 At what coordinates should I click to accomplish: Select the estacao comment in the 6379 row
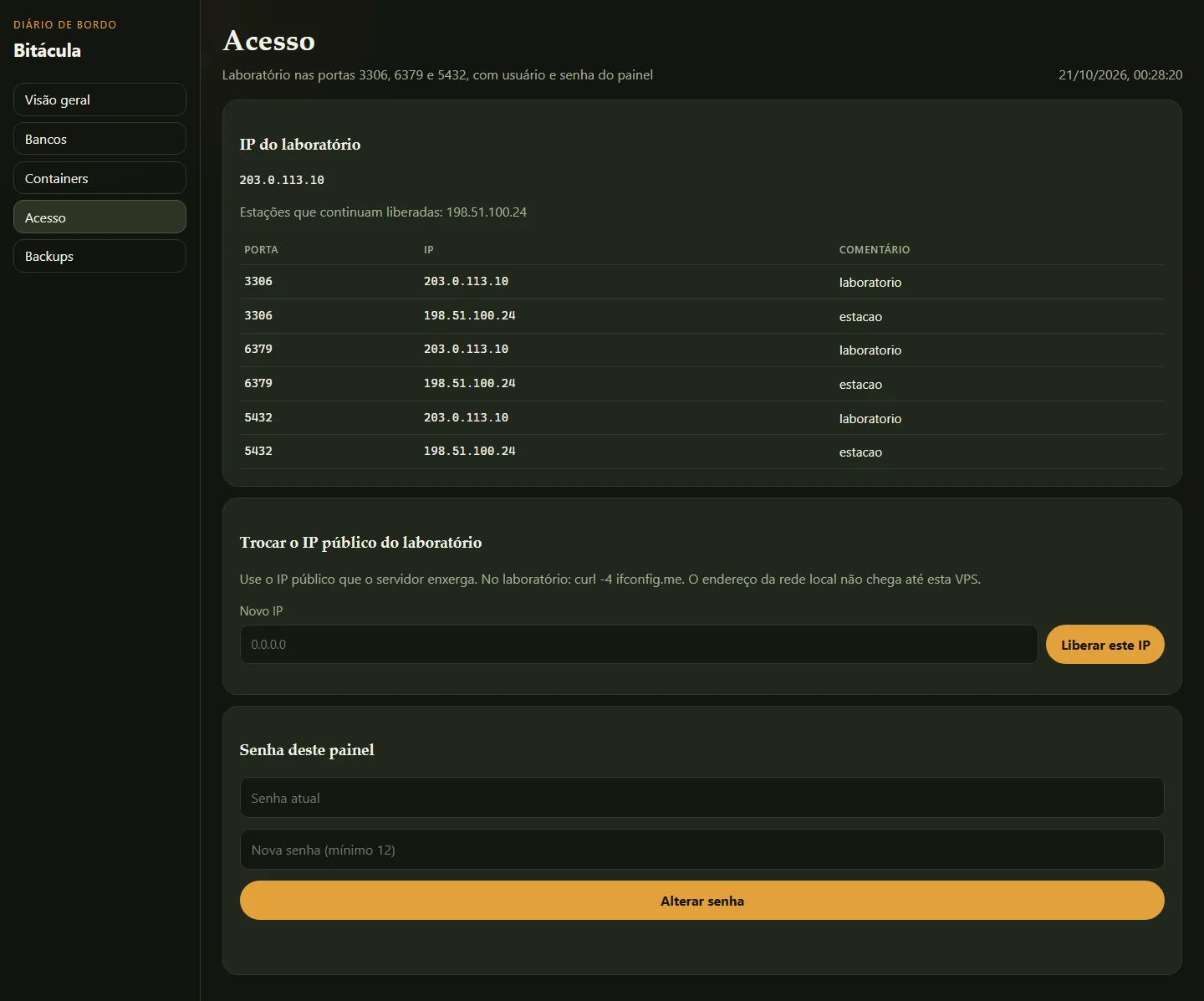click(x=860, y=385)
